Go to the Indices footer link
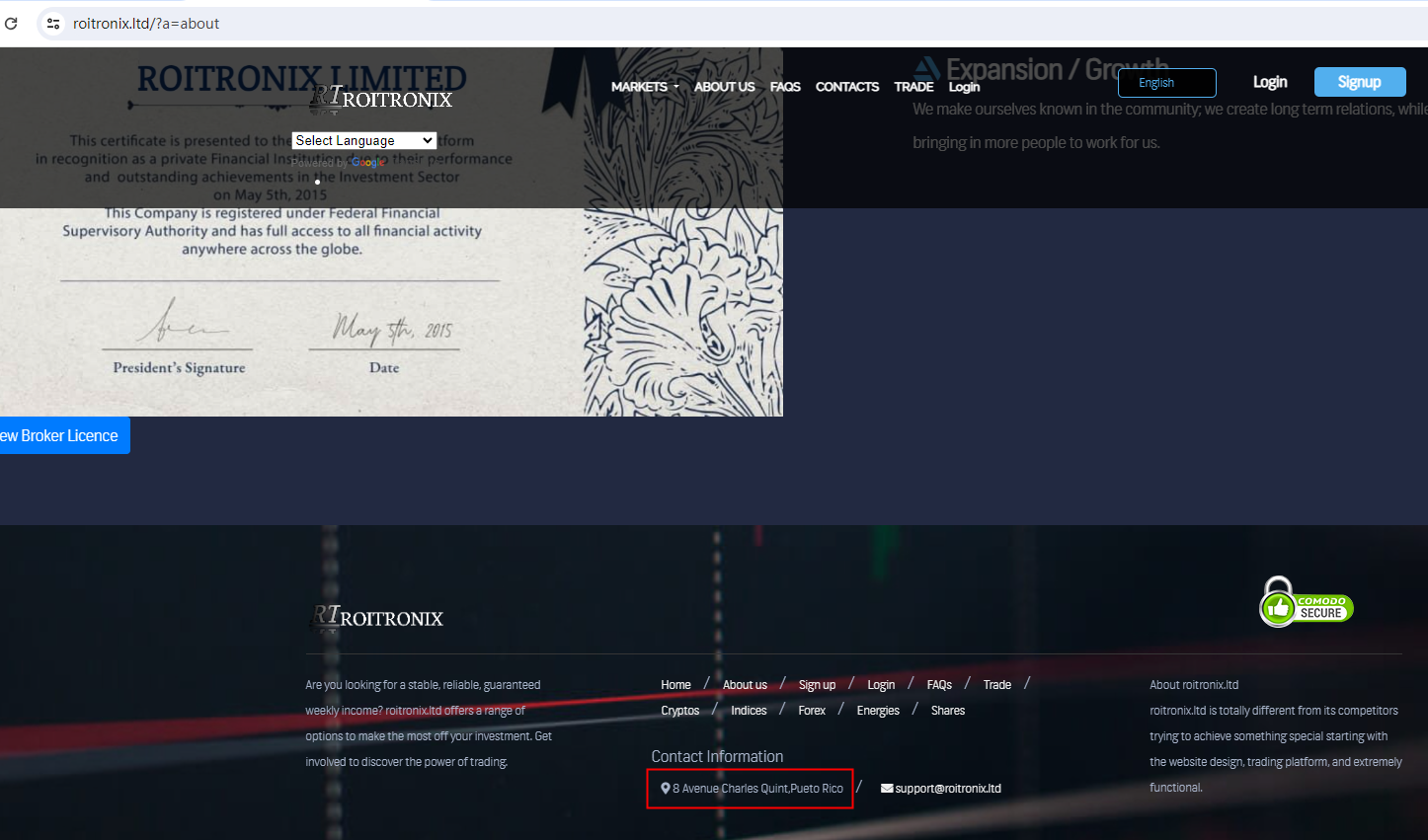This screenshot has height=840, width=1428. pyautogui.click(x=749, y=711)
